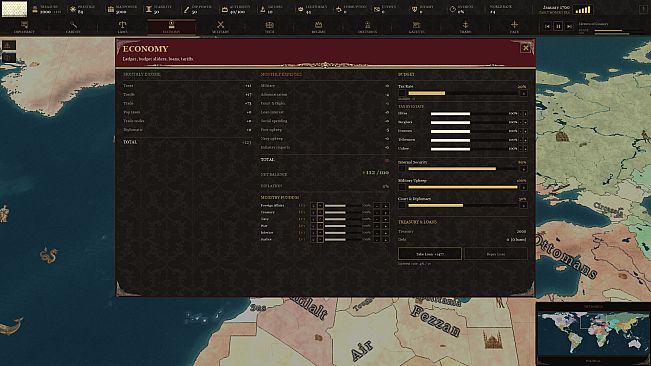This screenshot has width=651, height=366.
Task: Open the Diplomacy tab
Action: [x=24, y=27]
